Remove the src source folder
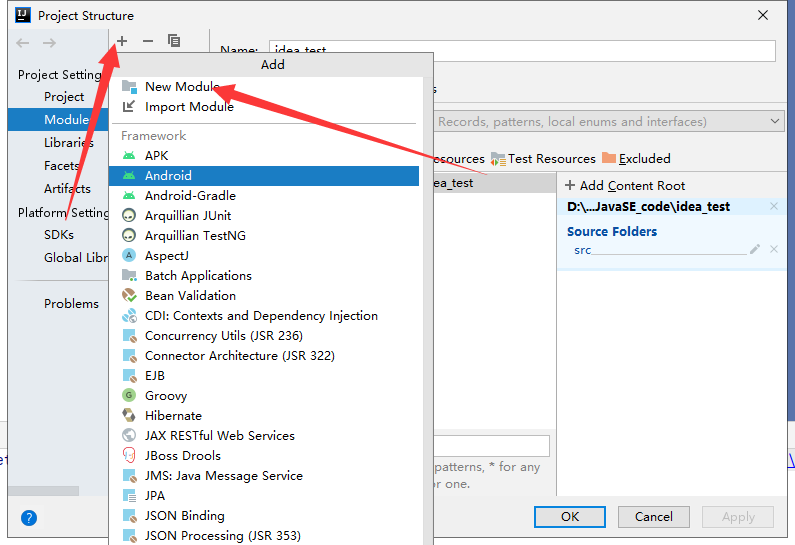The width and height of the screenshot is (795, 545). (774, 249)
